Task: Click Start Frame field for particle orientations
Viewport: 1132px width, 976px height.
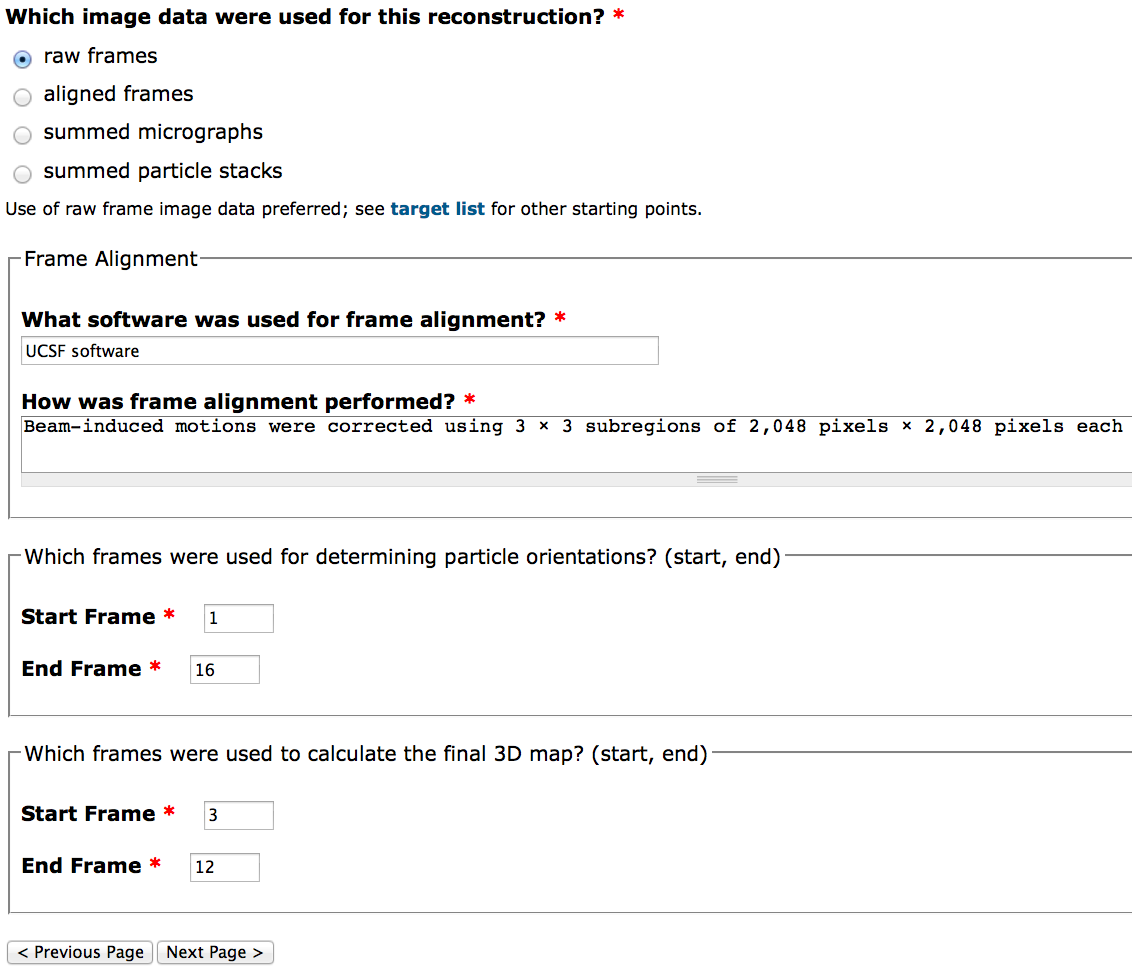Action: 238,618
